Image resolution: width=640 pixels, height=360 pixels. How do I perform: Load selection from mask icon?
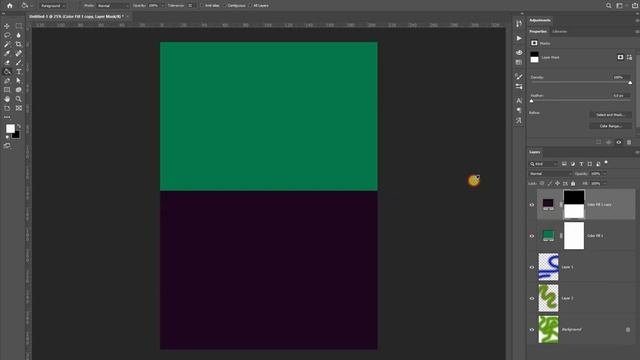pyautogui.click(x=598, y=142)
